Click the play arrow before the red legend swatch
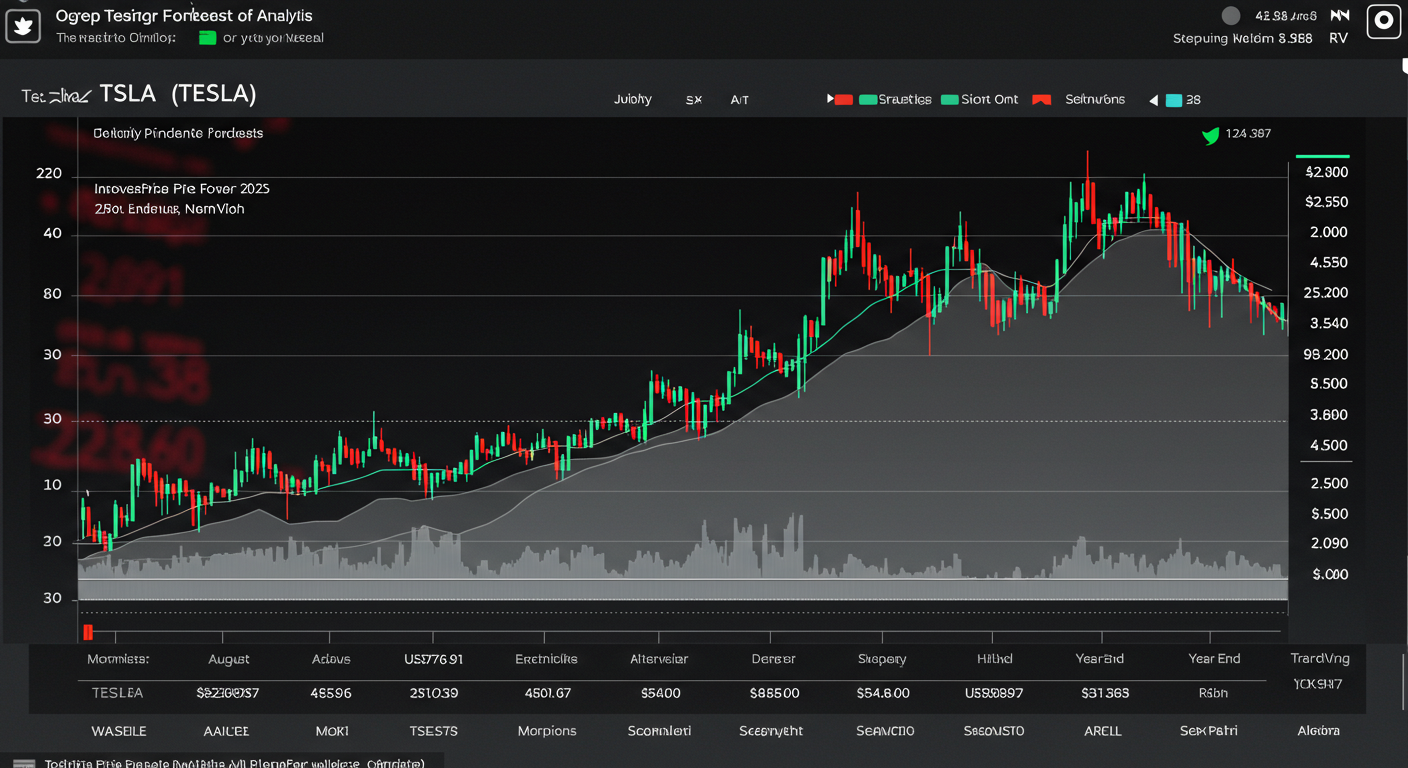 (x=830, y=100)
